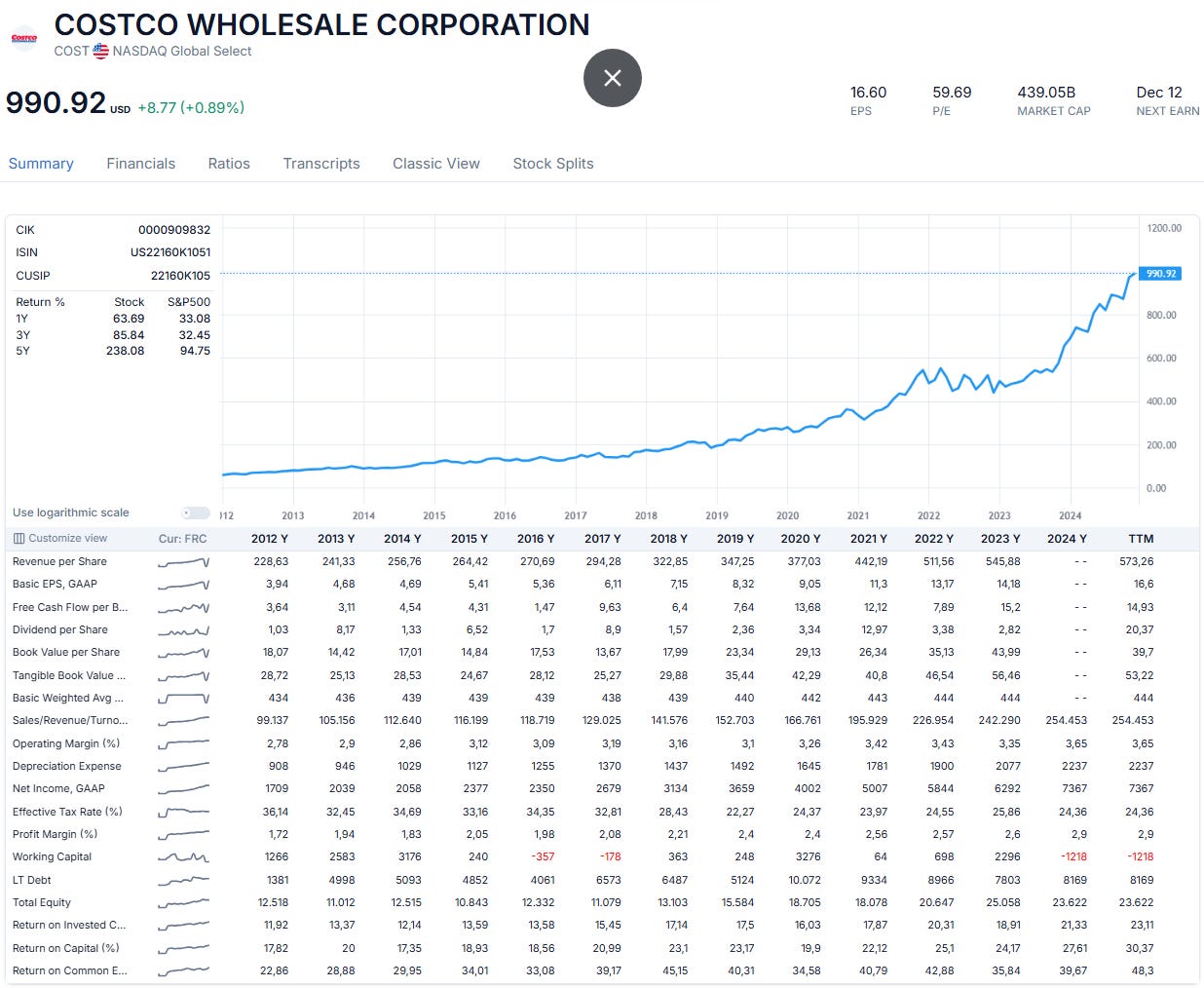Open Dividend per Share sparkline
The image size is (1204, 988).
click(x=183, y=630)
